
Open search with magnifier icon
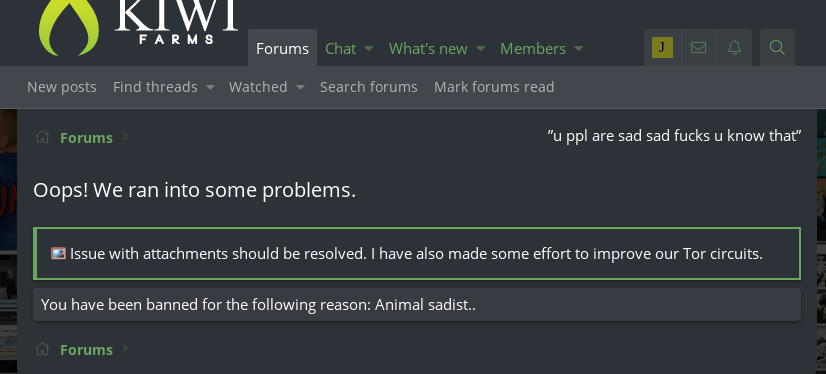(x=777, y=48)
